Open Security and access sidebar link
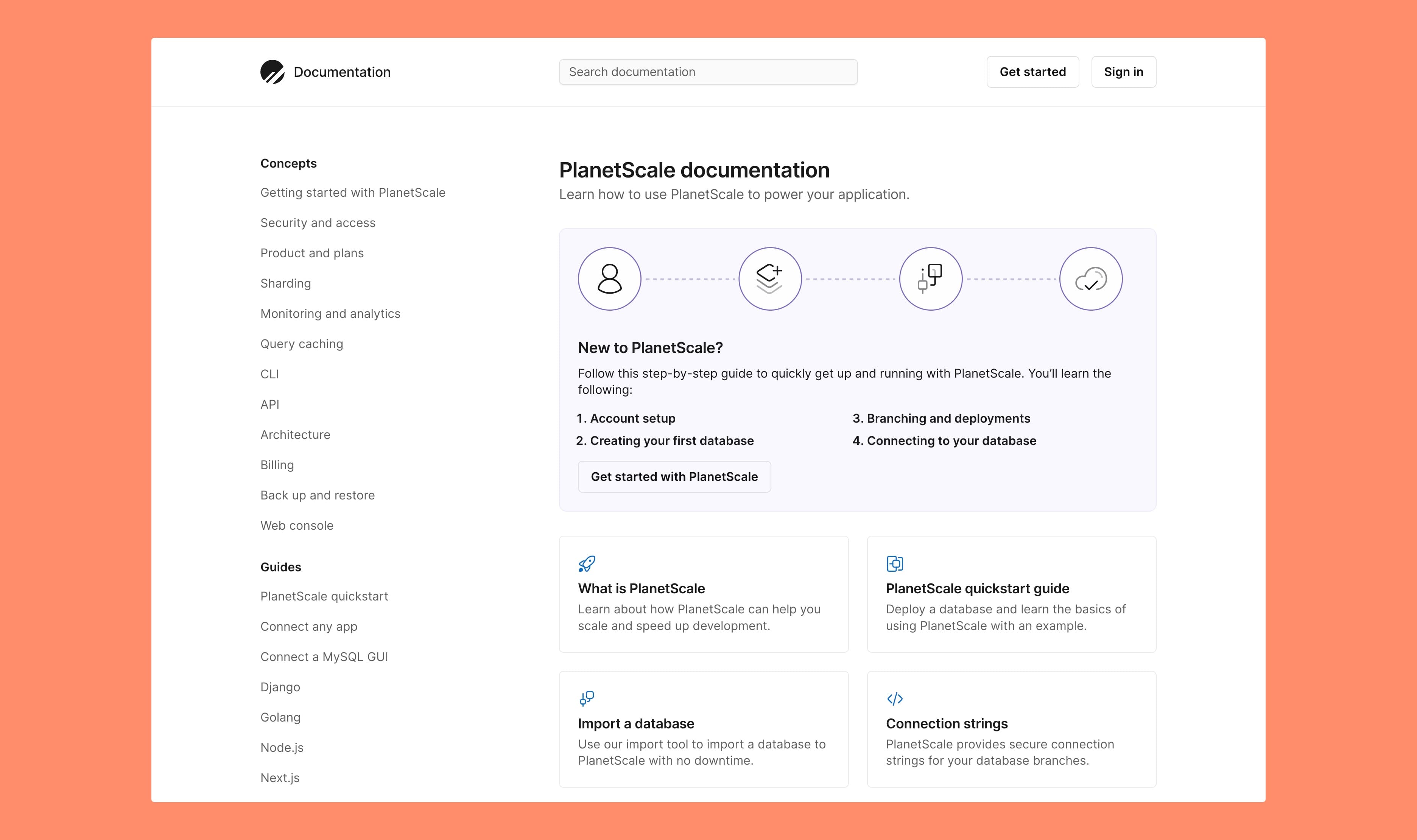Screen dimensions: 1417x840 pos(318,223)
